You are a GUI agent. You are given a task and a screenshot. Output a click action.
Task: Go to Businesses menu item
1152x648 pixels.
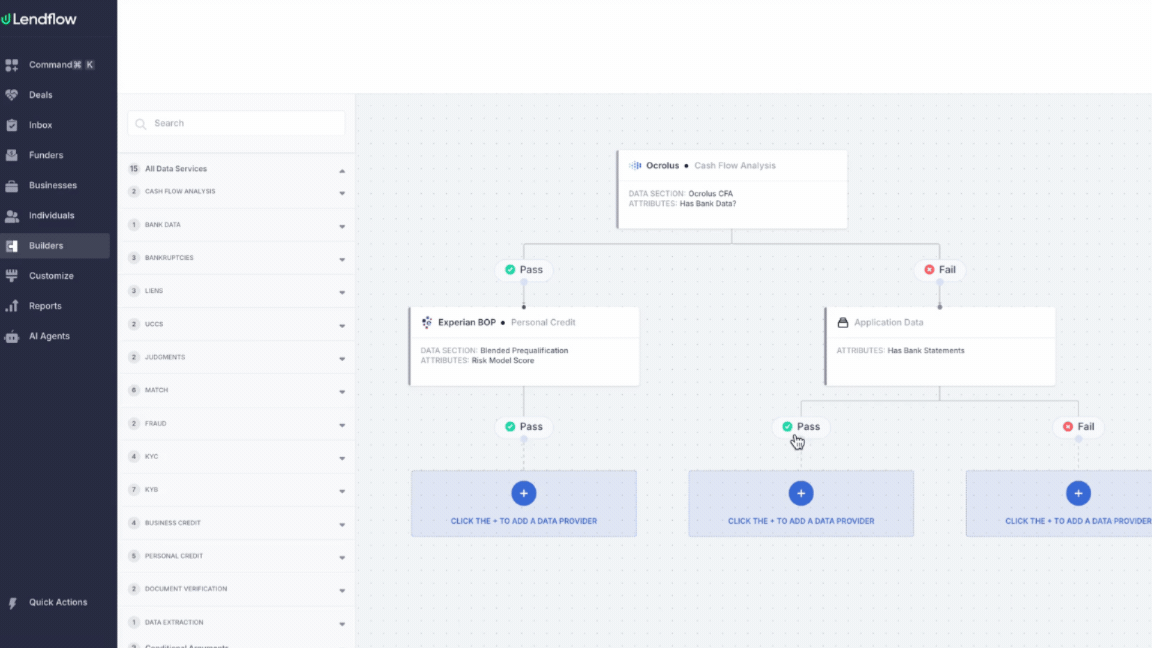coord(55,185)
